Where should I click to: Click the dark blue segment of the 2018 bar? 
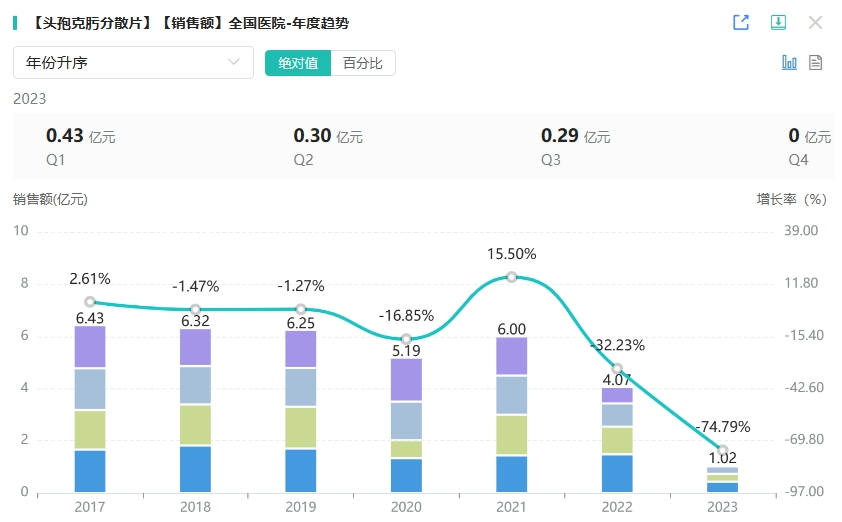[x=195, y=468]
